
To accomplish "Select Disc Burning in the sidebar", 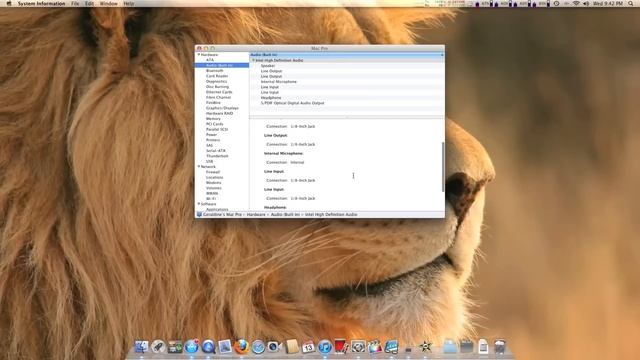I will click(217, 87).
